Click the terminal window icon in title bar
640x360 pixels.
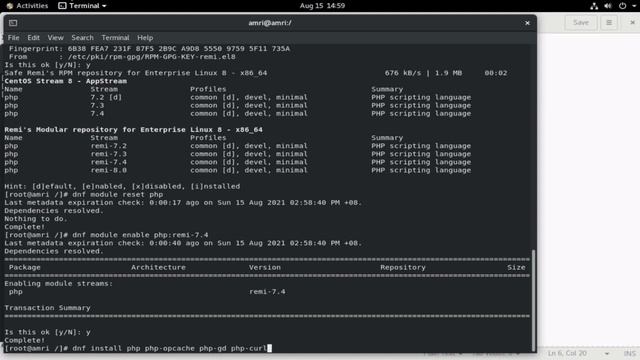(13, 23)
